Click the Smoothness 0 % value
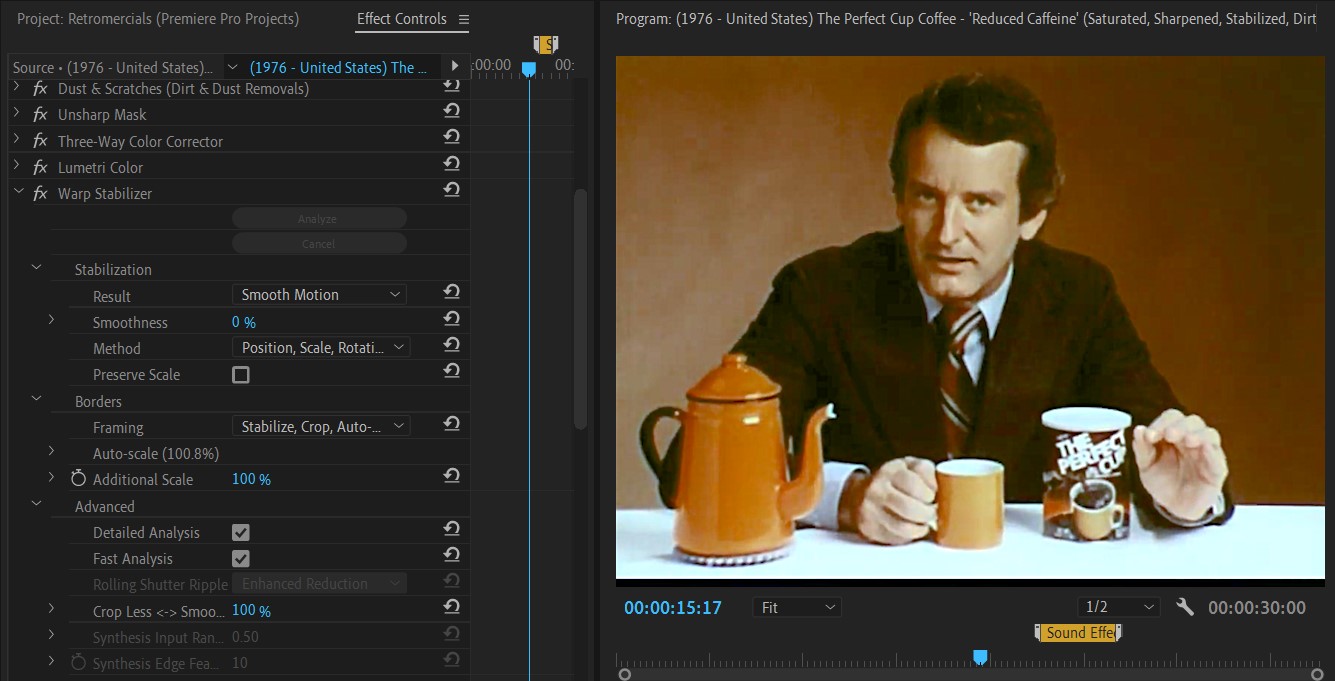The image size is (1335, 681). [x=244, y=322]
